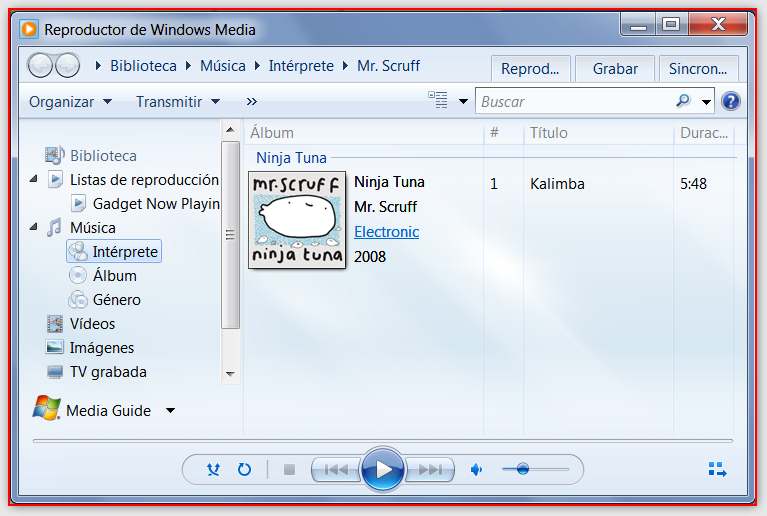Open breadcrumb arrow before Mr. Scruff
This screenshot has width=767, height=516.
point(345,66)
